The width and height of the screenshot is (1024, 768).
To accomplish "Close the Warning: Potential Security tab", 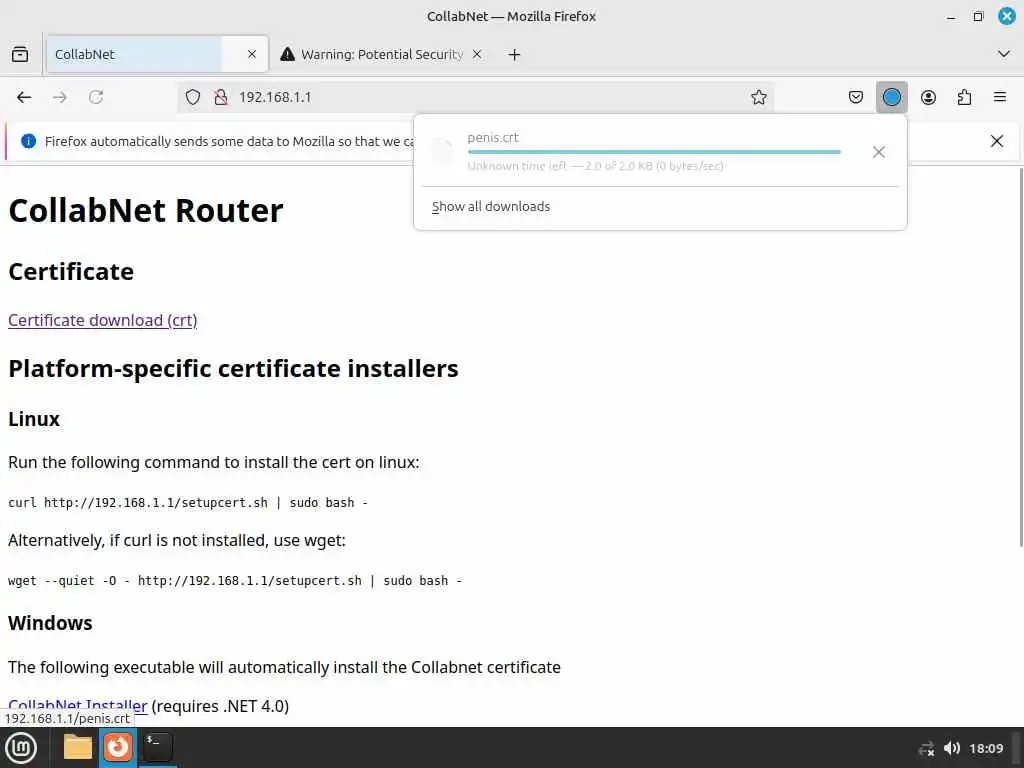I will click(477, 54).
